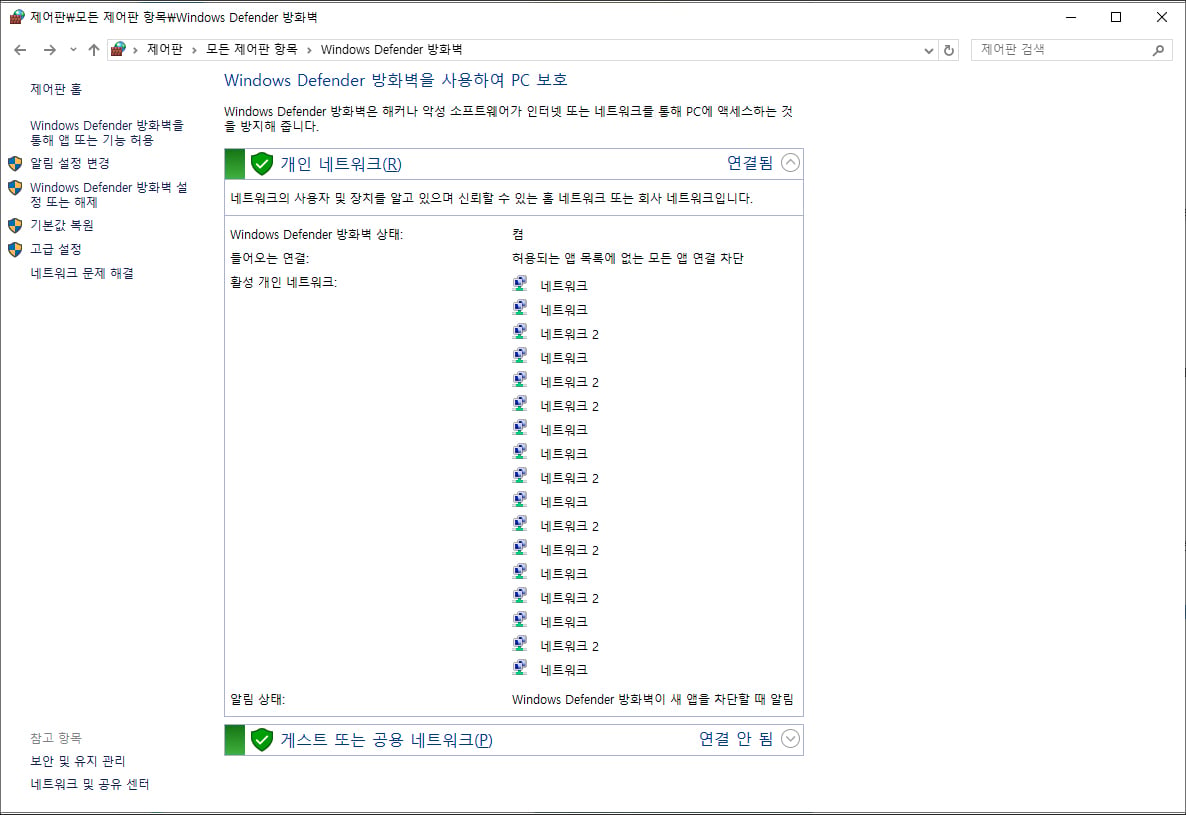This screenshot has height=815, width=1186.
Task: Click the first network icon in active list
Action: 520,284
